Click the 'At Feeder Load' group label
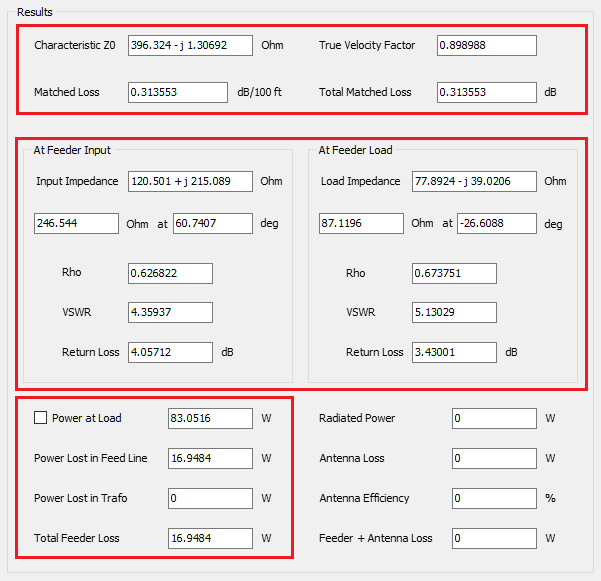Image resolution: width=601 pixels, height=581 pixels. pos(355,150)
